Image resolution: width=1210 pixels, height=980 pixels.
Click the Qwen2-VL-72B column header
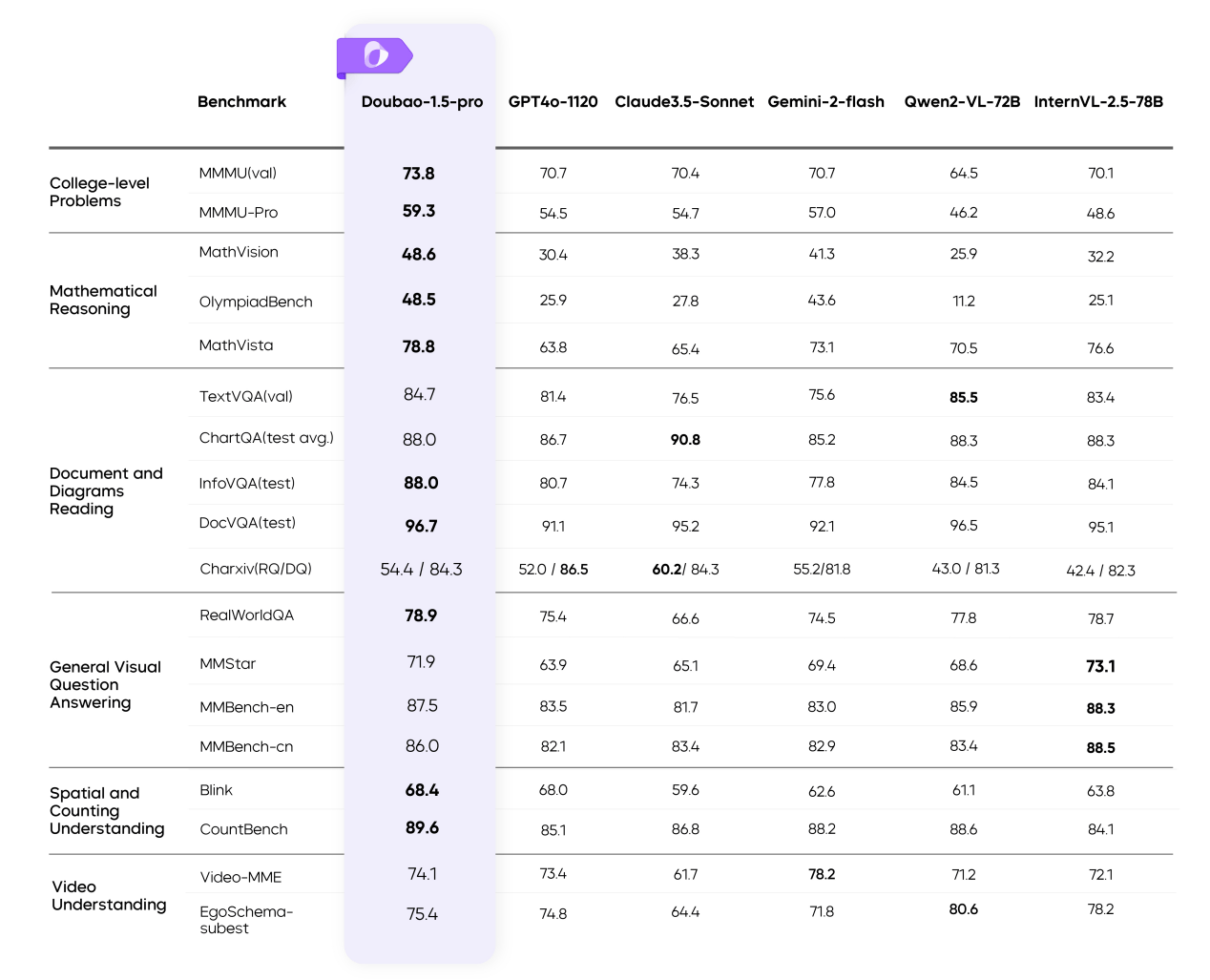point(962,102)
